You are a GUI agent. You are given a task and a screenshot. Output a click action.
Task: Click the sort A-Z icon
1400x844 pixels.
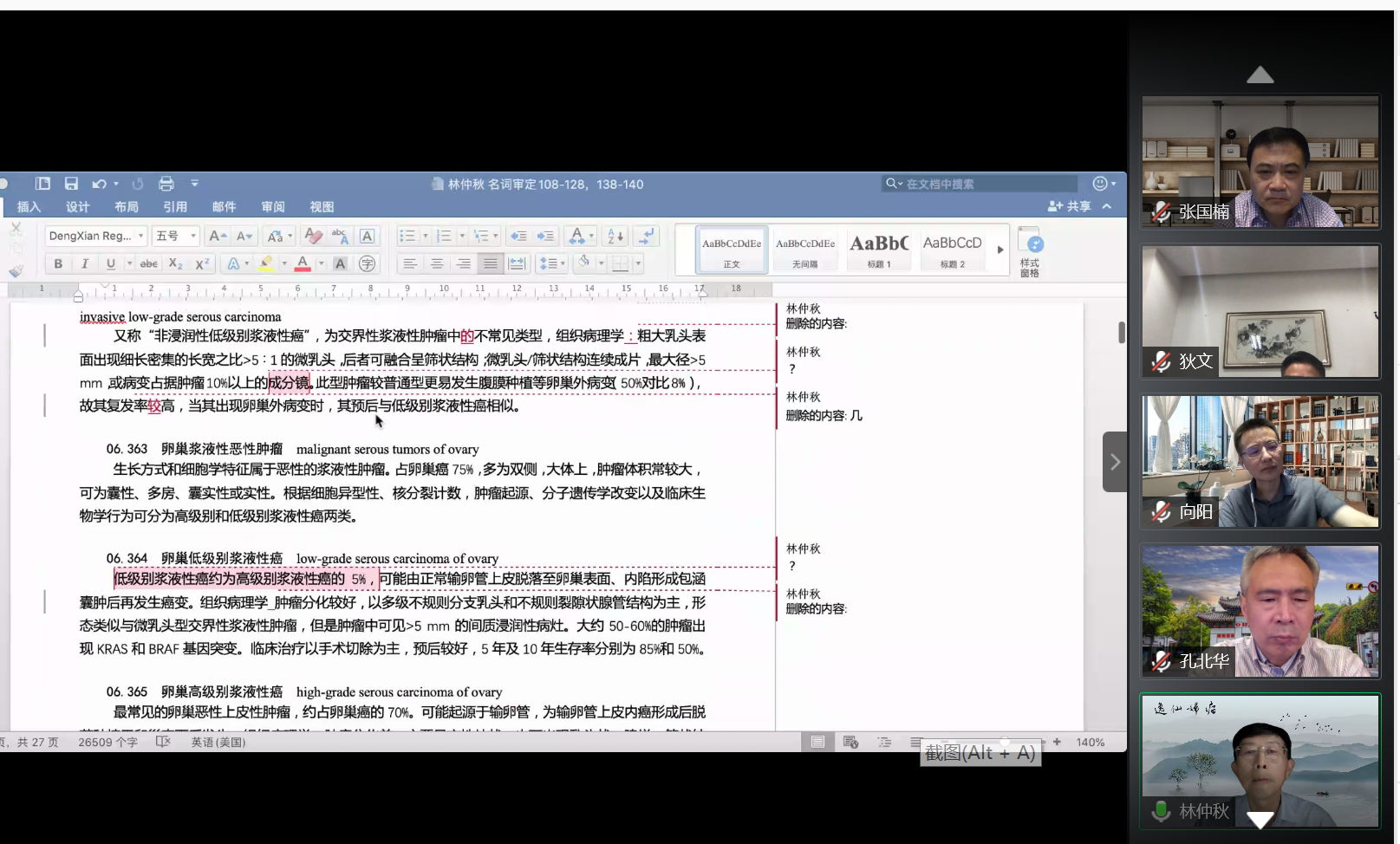coord(615,236)
